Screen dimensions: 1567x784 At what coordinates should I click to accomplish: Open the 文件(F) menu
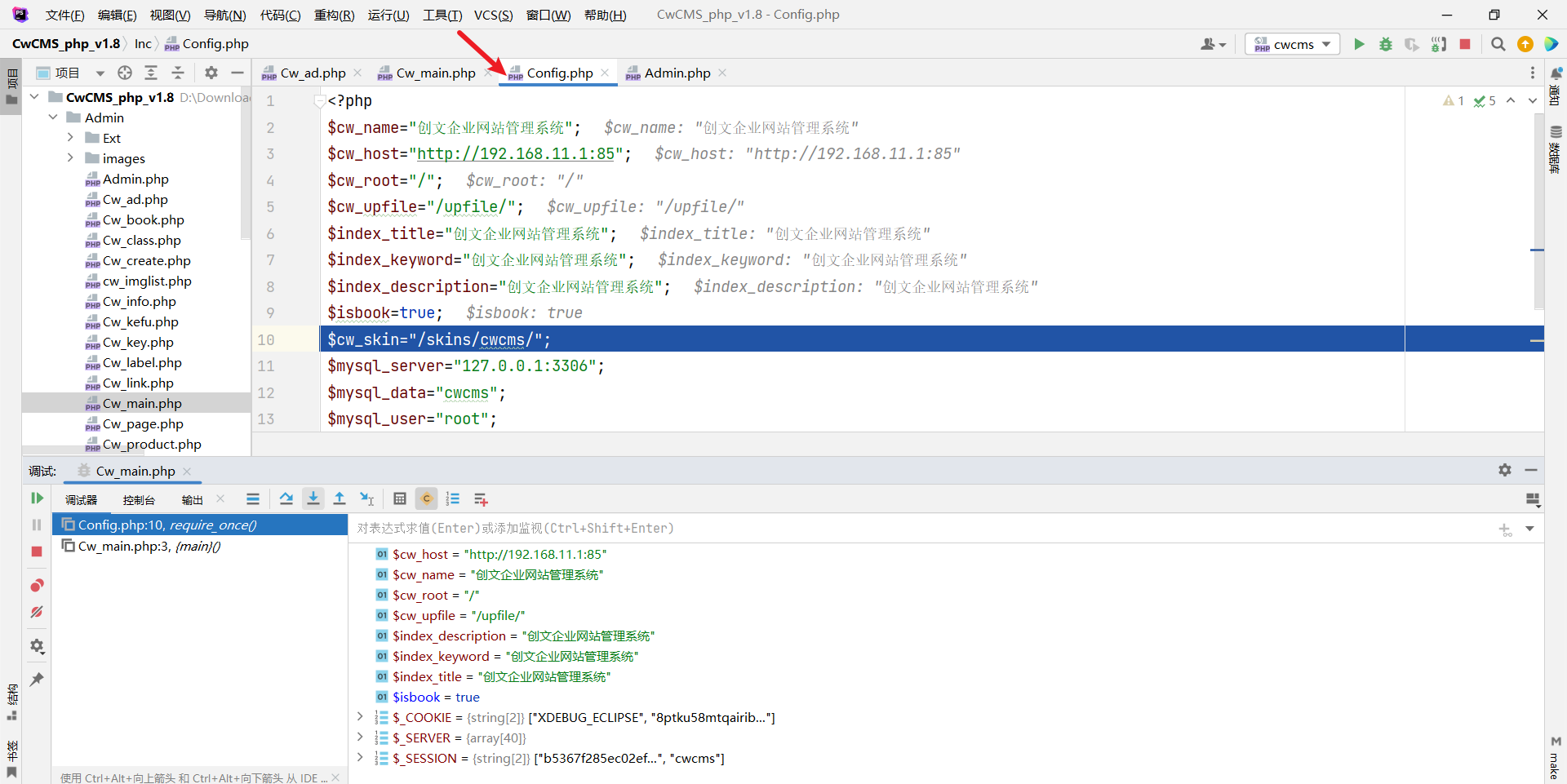click(x=64, y=15)
